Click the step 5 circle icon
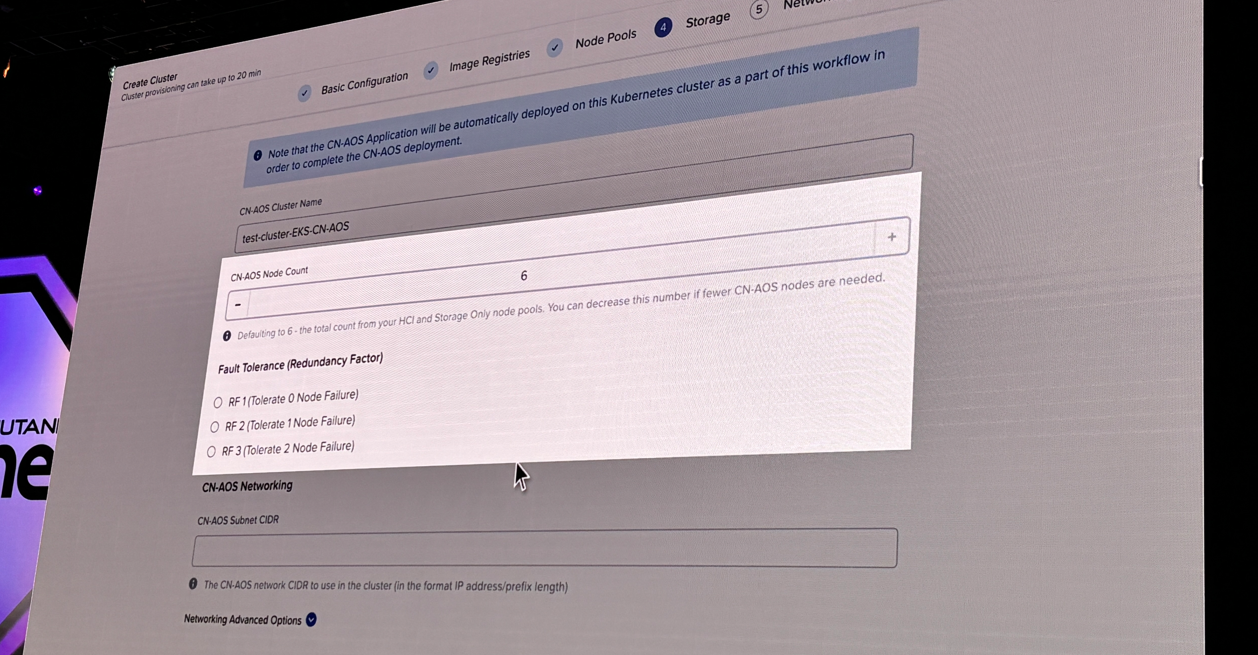 pos(759,10)
